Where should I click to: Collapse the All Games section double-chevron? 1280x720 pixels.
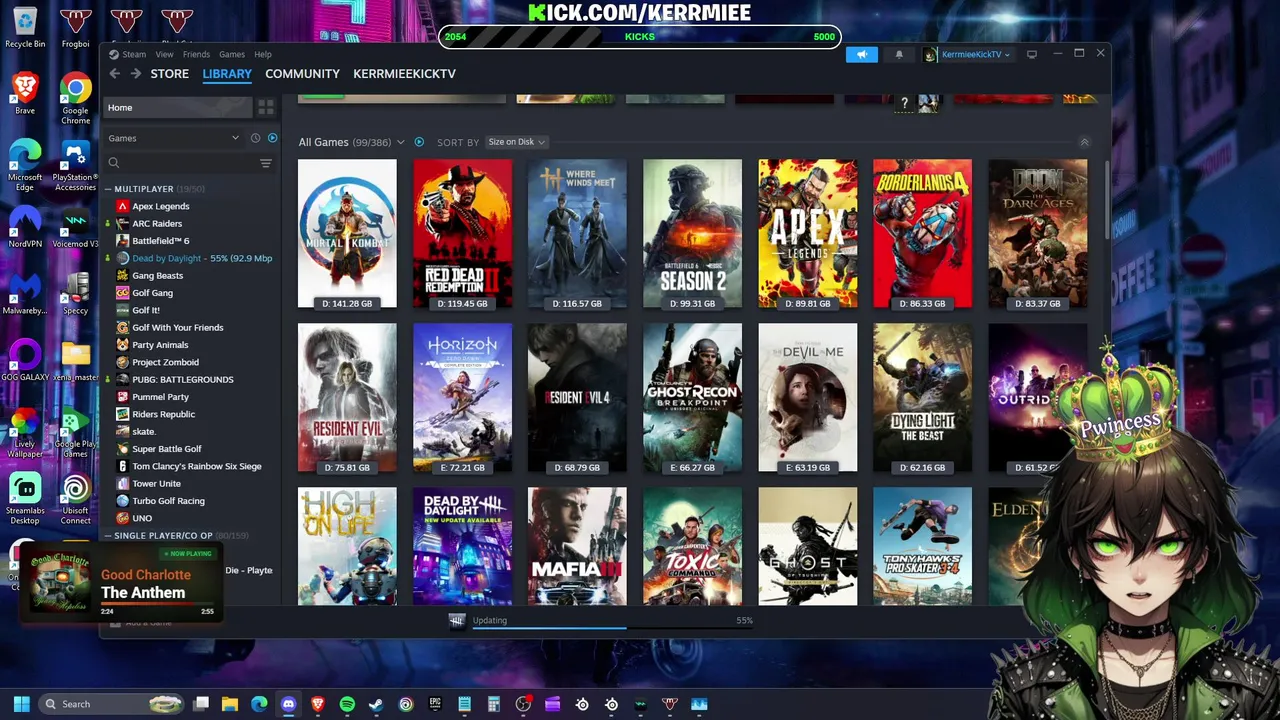(1084, 142)
